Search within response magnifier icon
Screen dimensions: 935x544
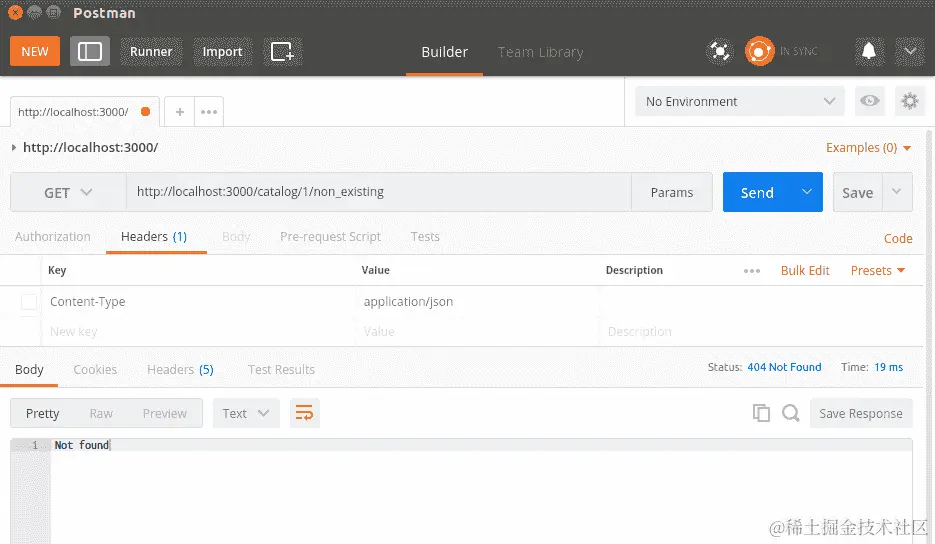click(x=791, y=413)
